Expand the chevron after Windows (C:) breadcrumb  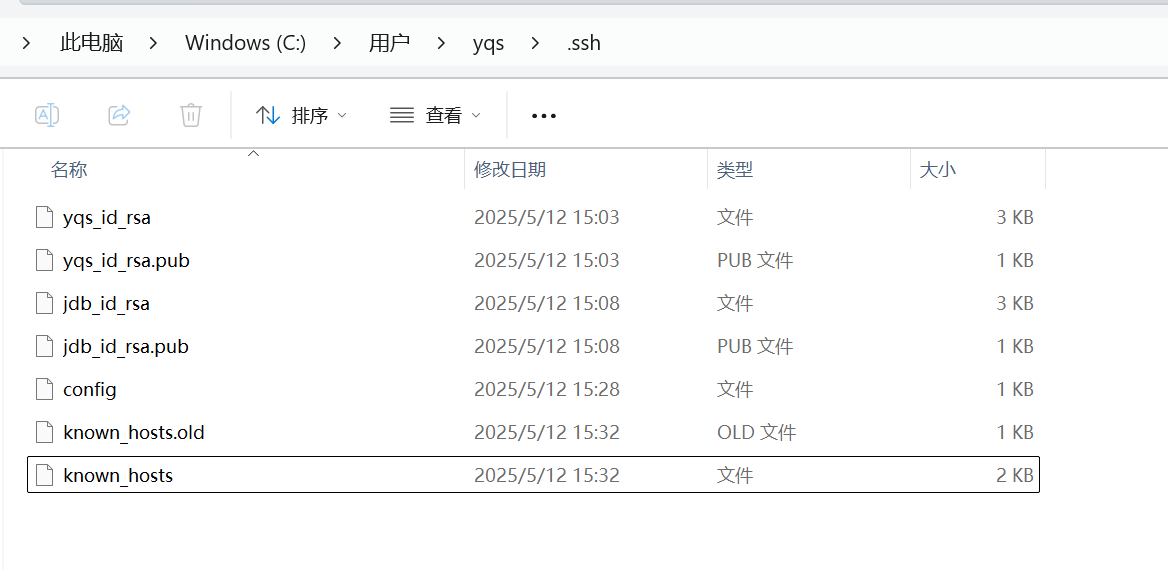337,43
